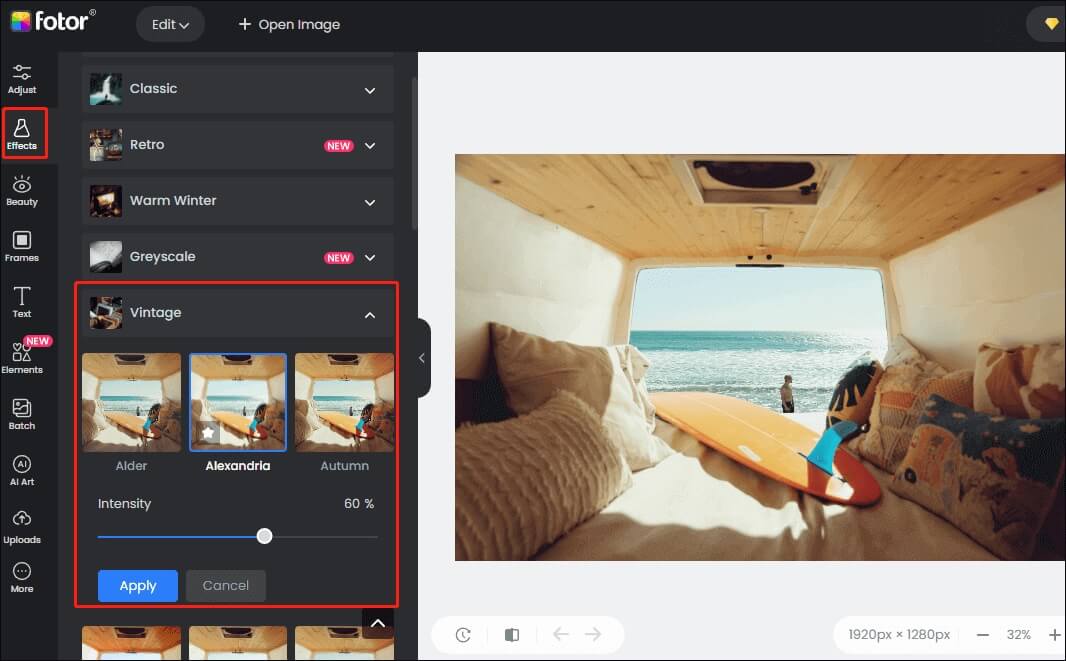The width and height of the screenshot is (1066, 661).
Task: Collapse the Vintage effects category
Action: 370,312
